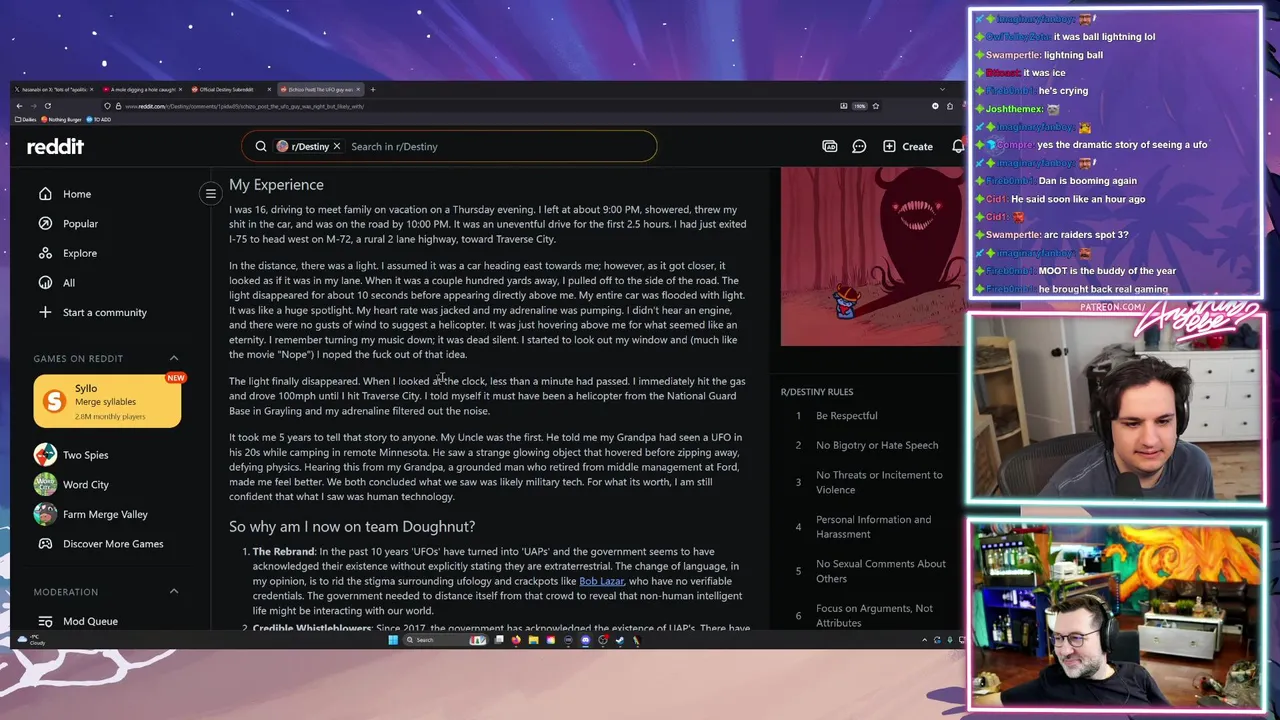Open the Dailies bookmark folder
1280x720 pixels.
25,119
